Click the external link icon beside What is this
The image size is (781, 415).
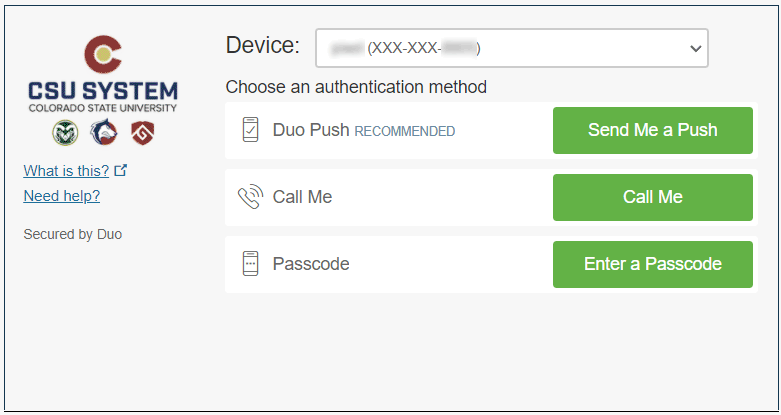click(x=122, y=170)
